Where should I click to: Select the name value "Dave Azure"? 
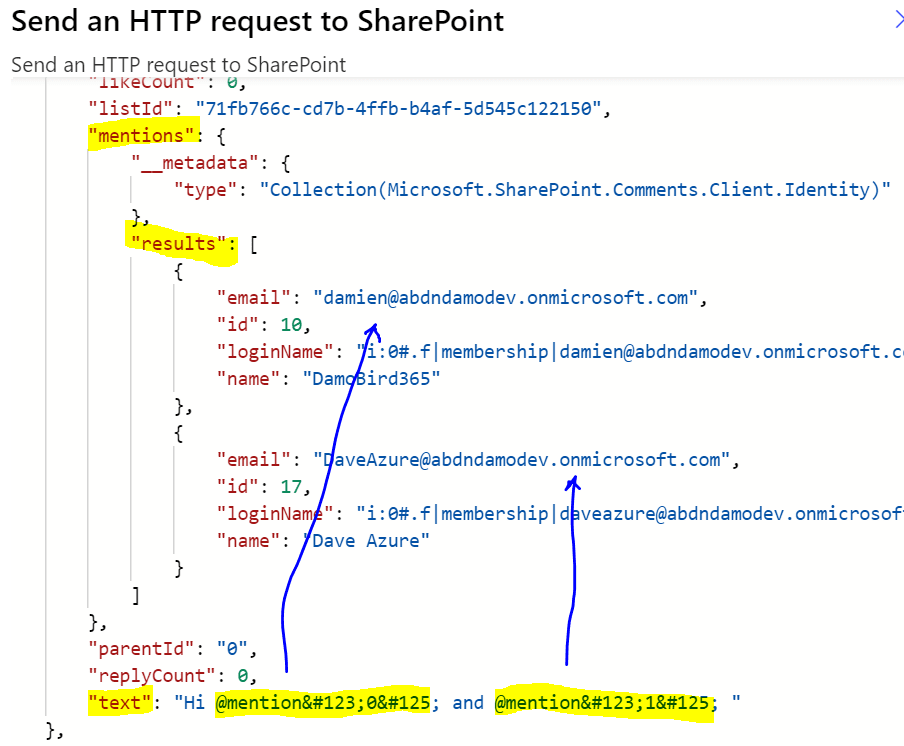(366, 541)
